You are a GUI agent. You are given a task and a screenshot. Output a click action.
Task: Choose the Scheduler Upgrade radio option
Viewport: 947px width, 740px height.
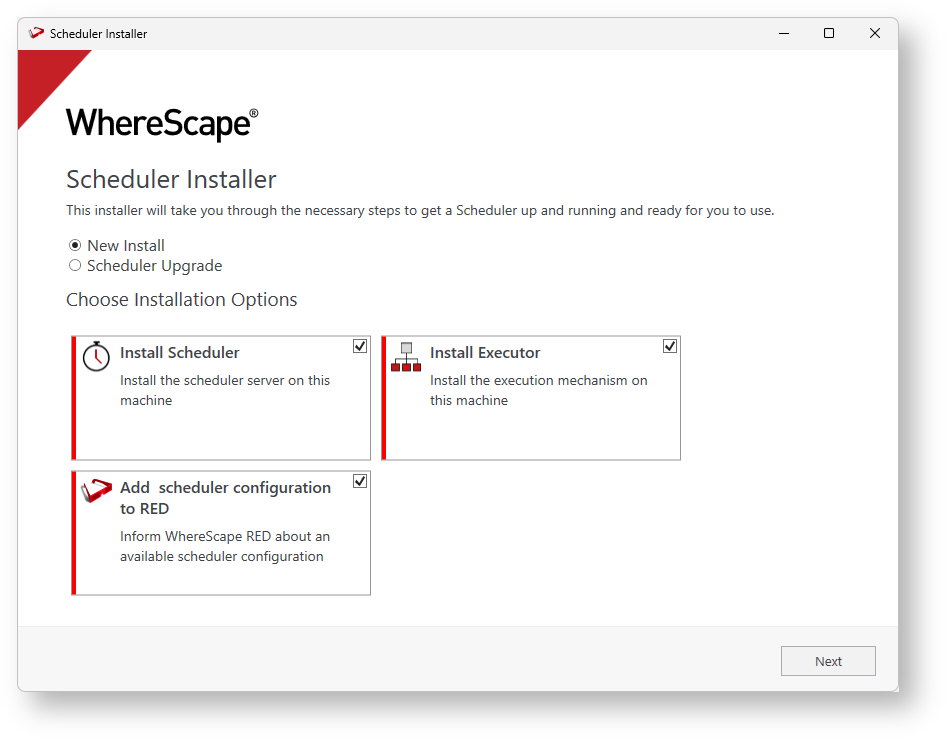(x=75, y=266)
